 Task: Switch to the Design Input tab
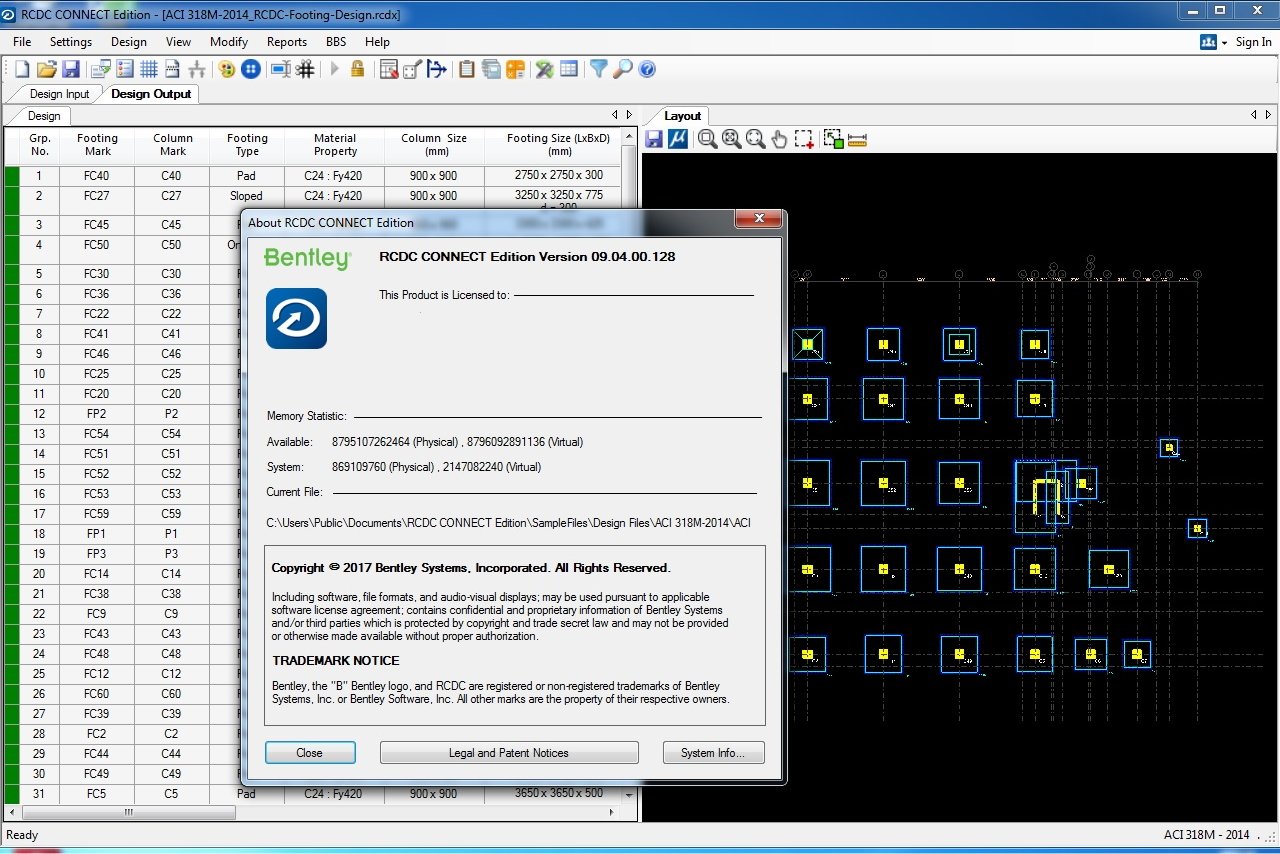coord(59,94)
